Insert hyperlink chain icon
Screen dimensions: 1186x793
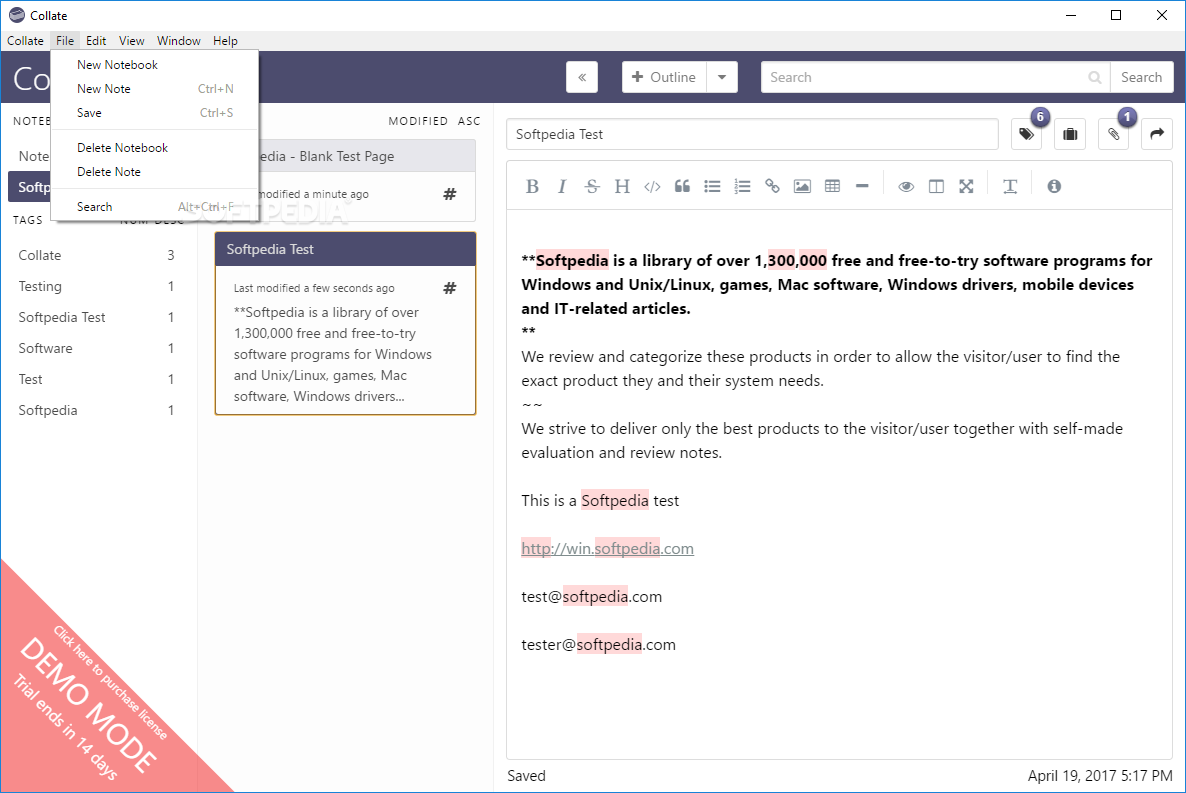(772, 186)
